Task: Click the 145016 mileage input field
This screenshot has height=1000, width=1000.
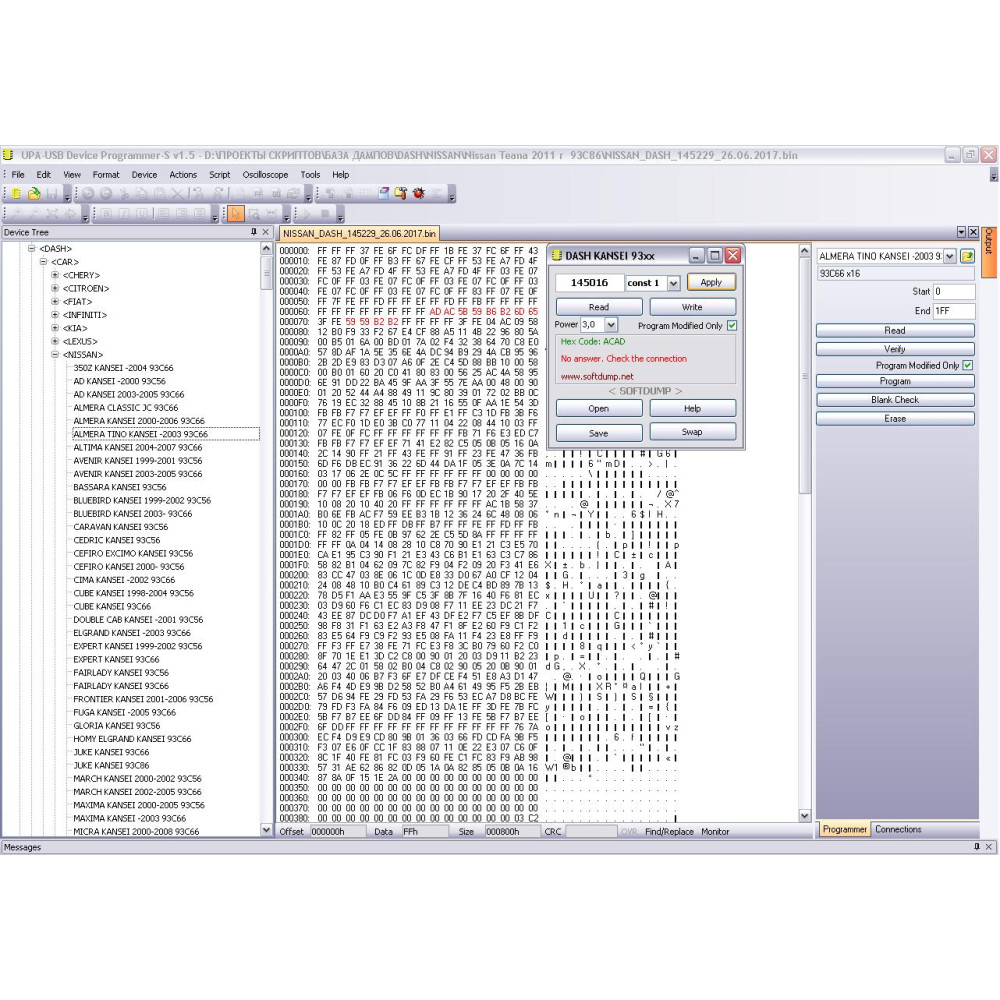Action: coord(589,283)
